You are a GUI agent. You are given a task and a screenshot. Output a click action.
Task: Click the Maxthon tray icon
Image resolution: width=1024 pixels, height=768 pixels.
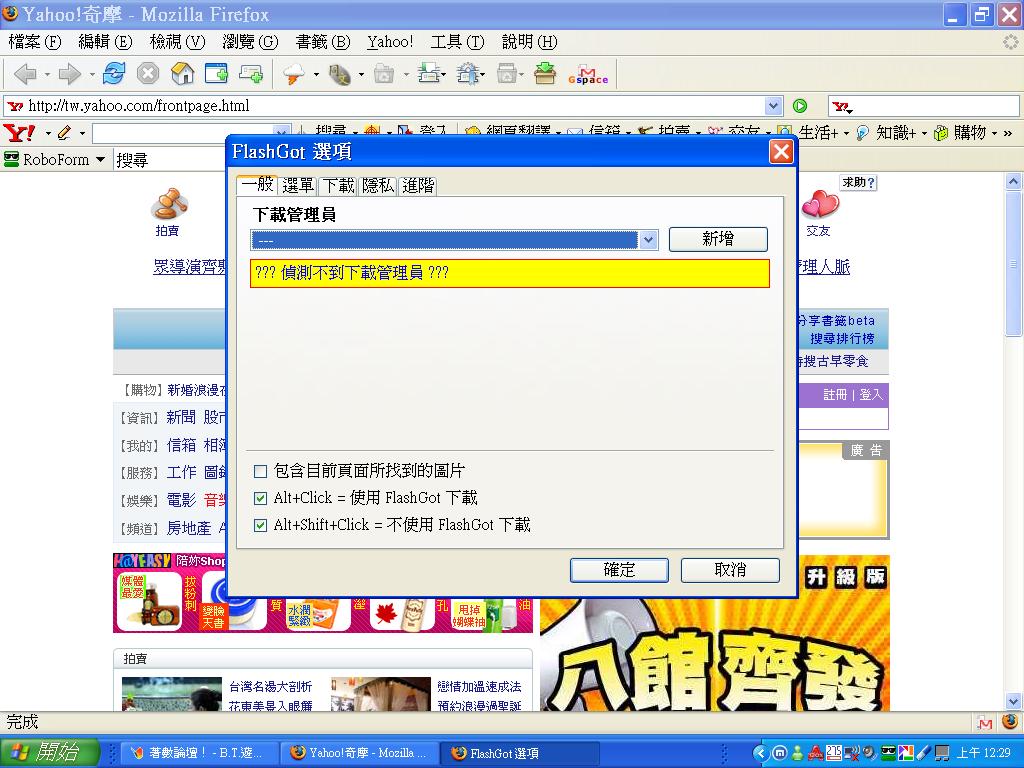click(779, 753)
